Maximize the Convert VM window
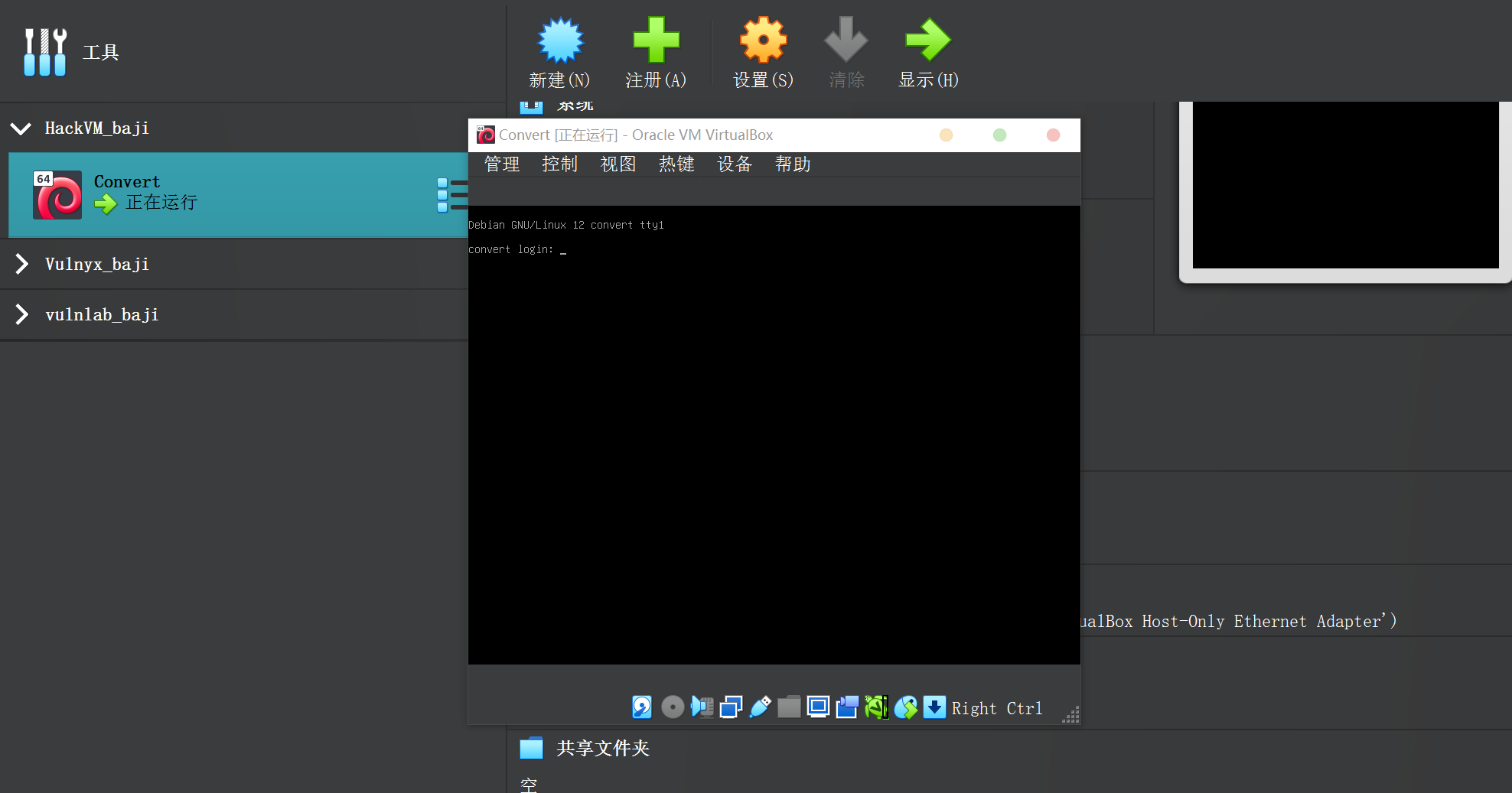Image resolution: width=1512 pixels, height=793 pixels. (999, 135)
